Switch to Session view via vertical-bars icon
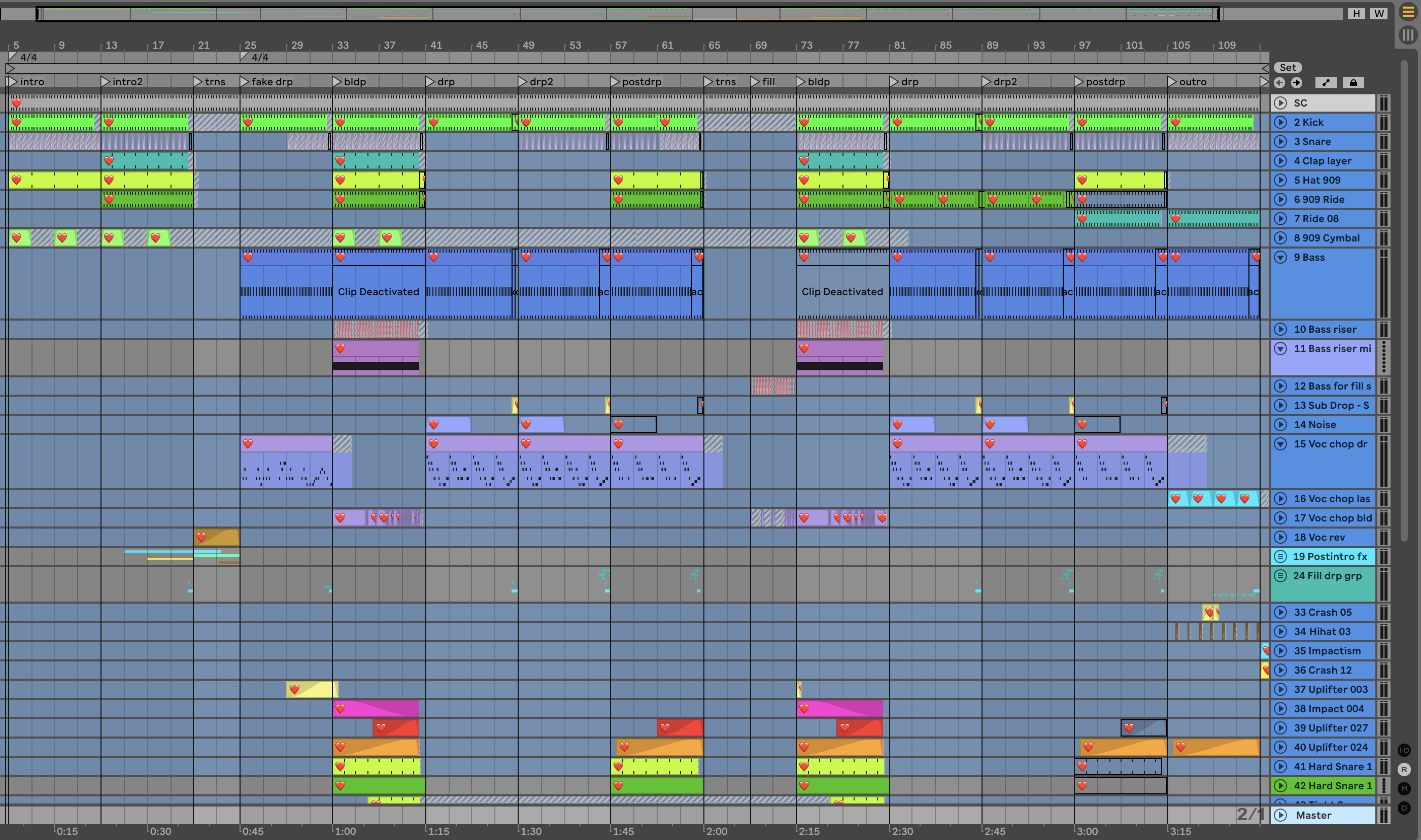The width and height of the screenshot is (1421, 840). (1408, 35)
